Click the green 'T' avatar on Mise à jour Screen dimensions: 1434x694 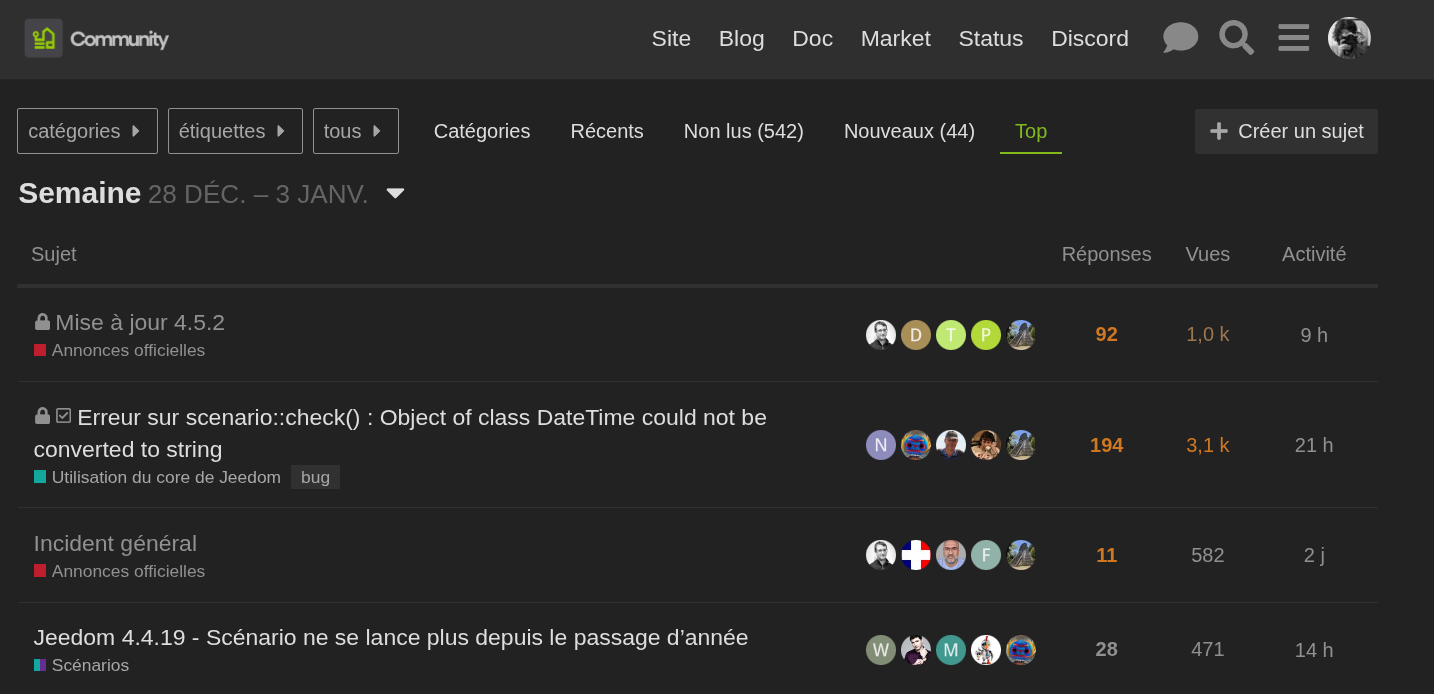click(x=950, y=335)
